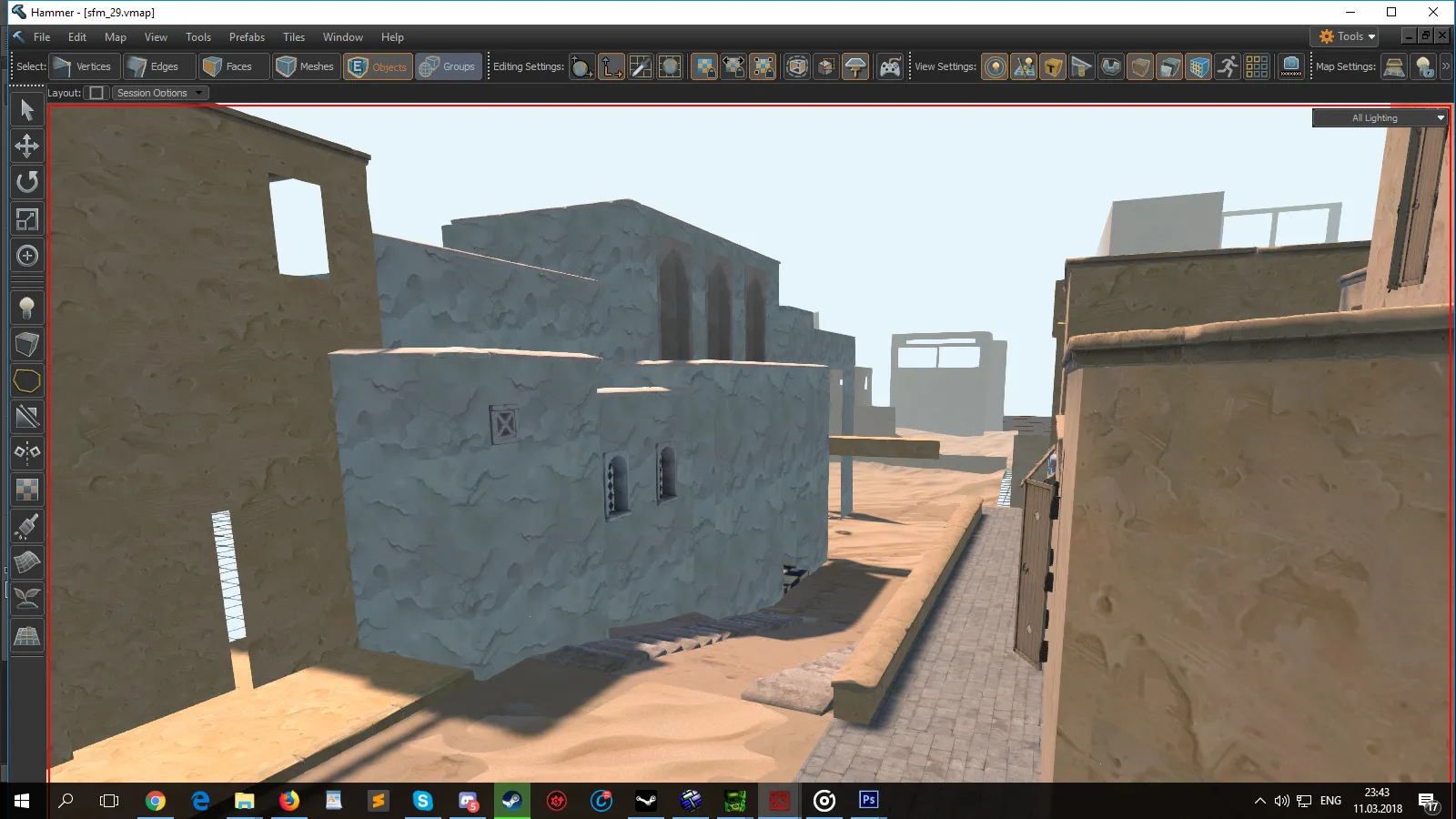1456x819 pixels.
Task: Activate the Move (translate) tool
Action: point(27,147)
